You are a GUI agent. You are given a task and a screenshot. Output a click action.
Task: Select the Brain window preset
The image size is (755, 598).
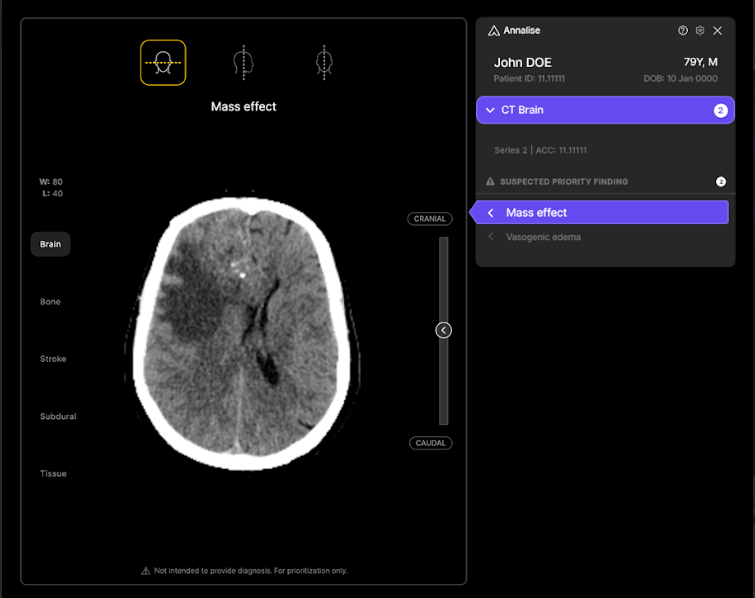[x=50, y=244]
